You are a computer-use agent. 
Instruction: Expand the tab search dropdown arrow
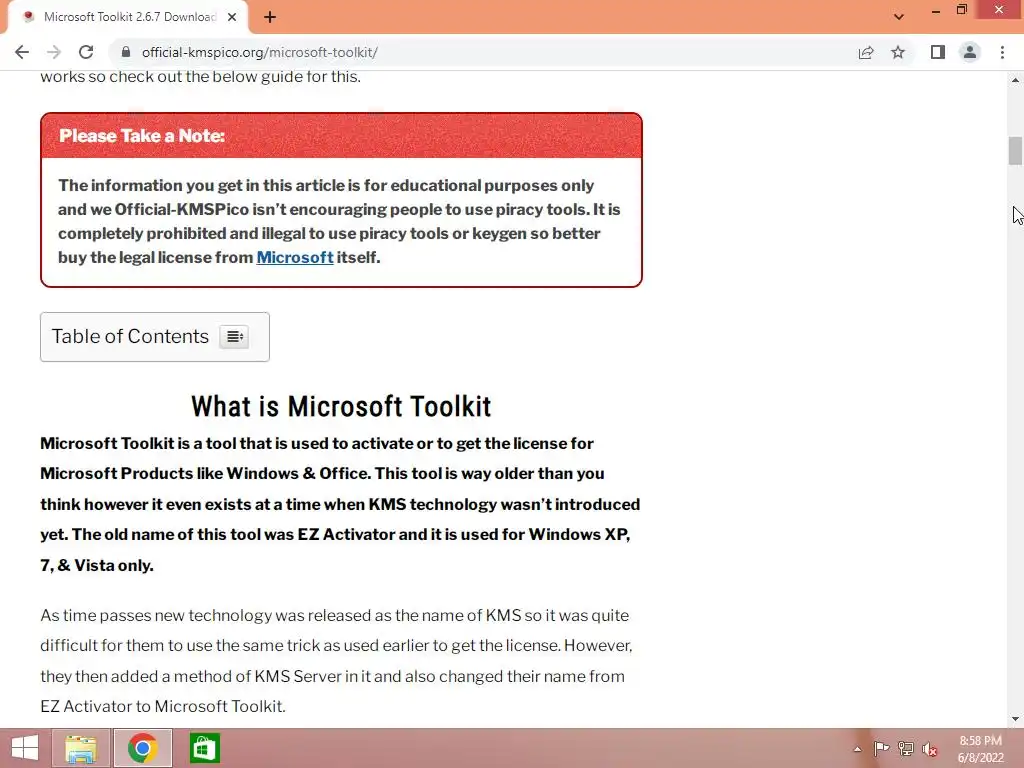point(899,17)
